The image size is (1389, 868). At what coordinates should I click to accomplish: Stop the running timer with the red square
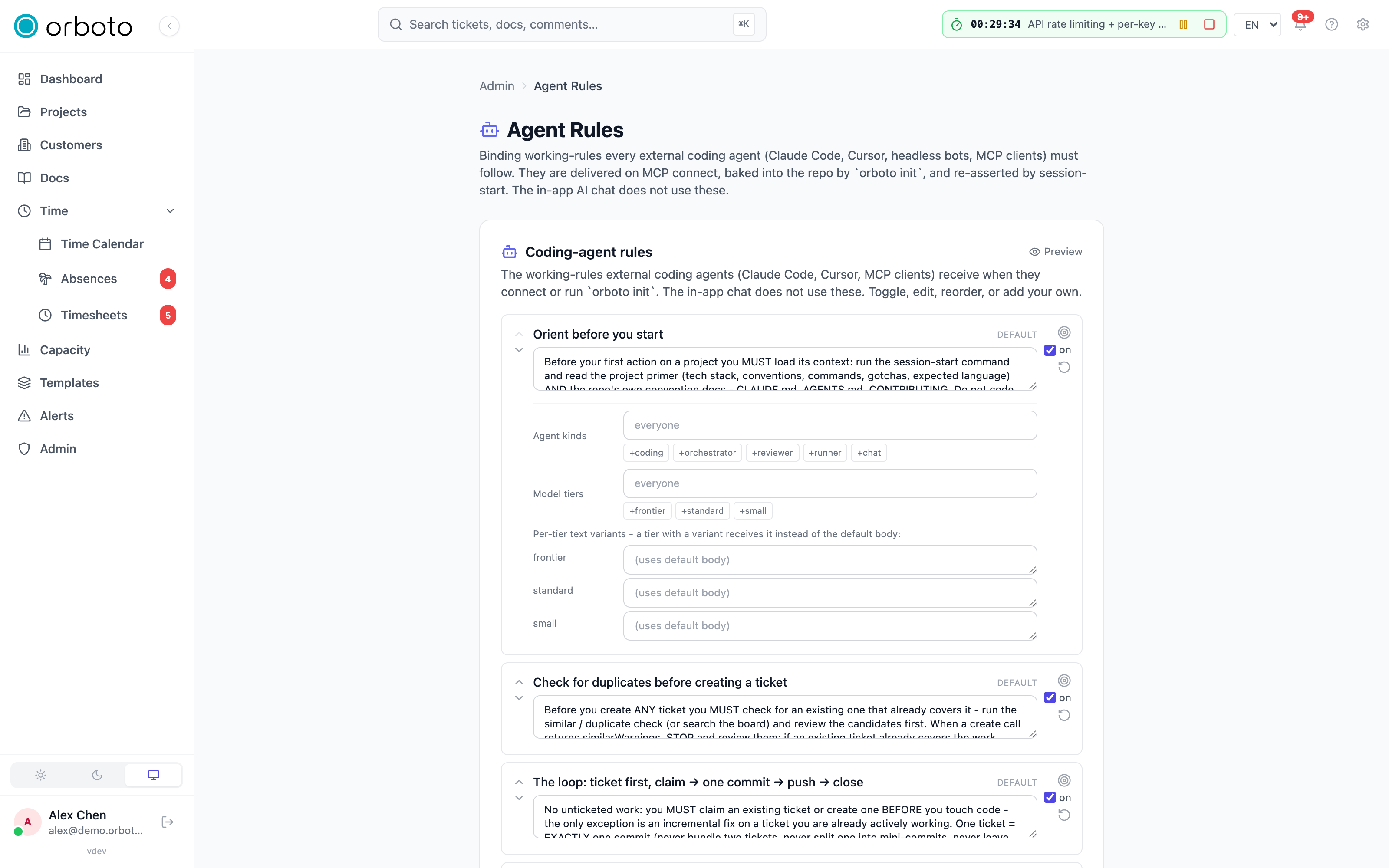pos(1209,24)
